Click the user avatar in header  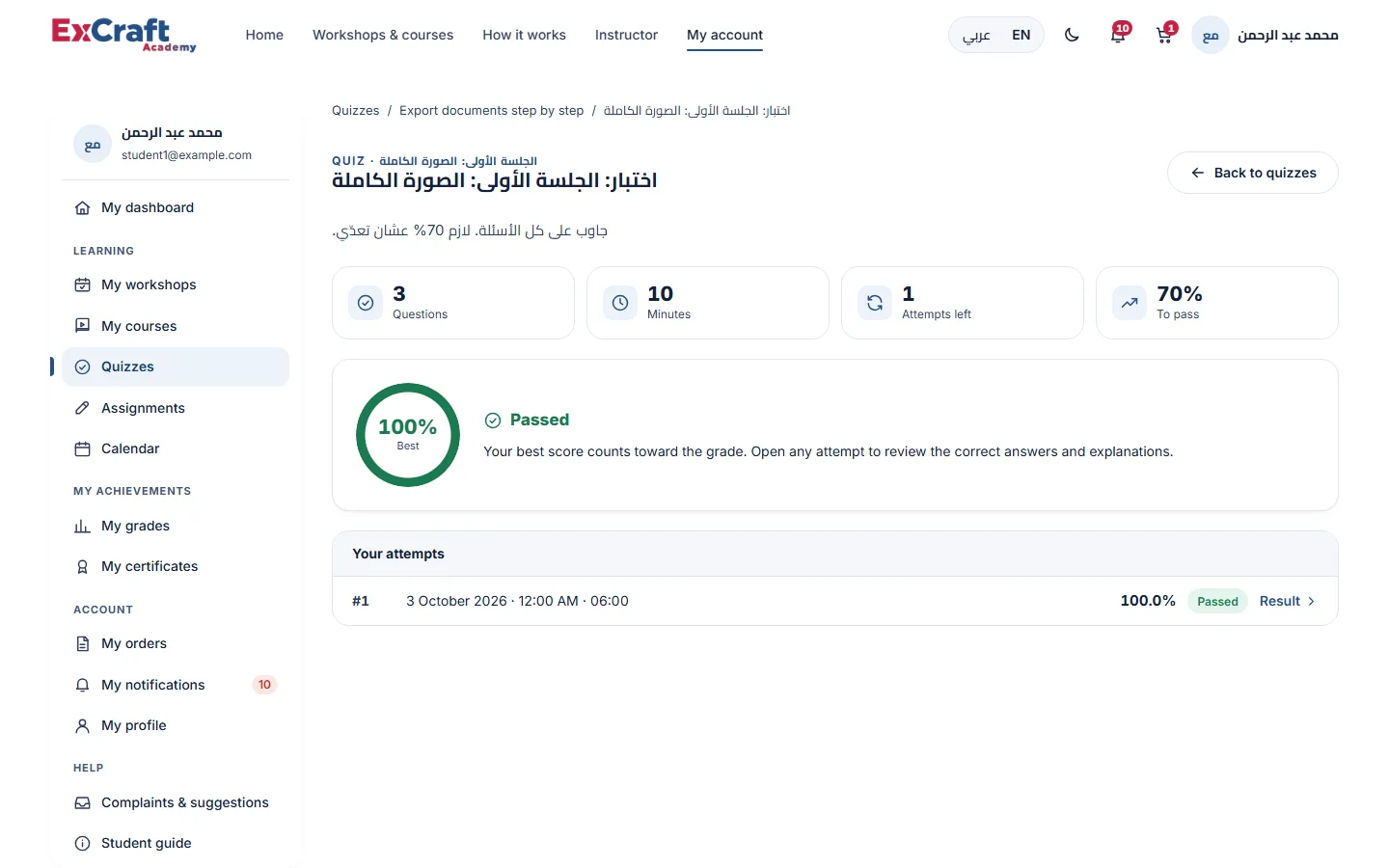click(x=1211, y=35)
